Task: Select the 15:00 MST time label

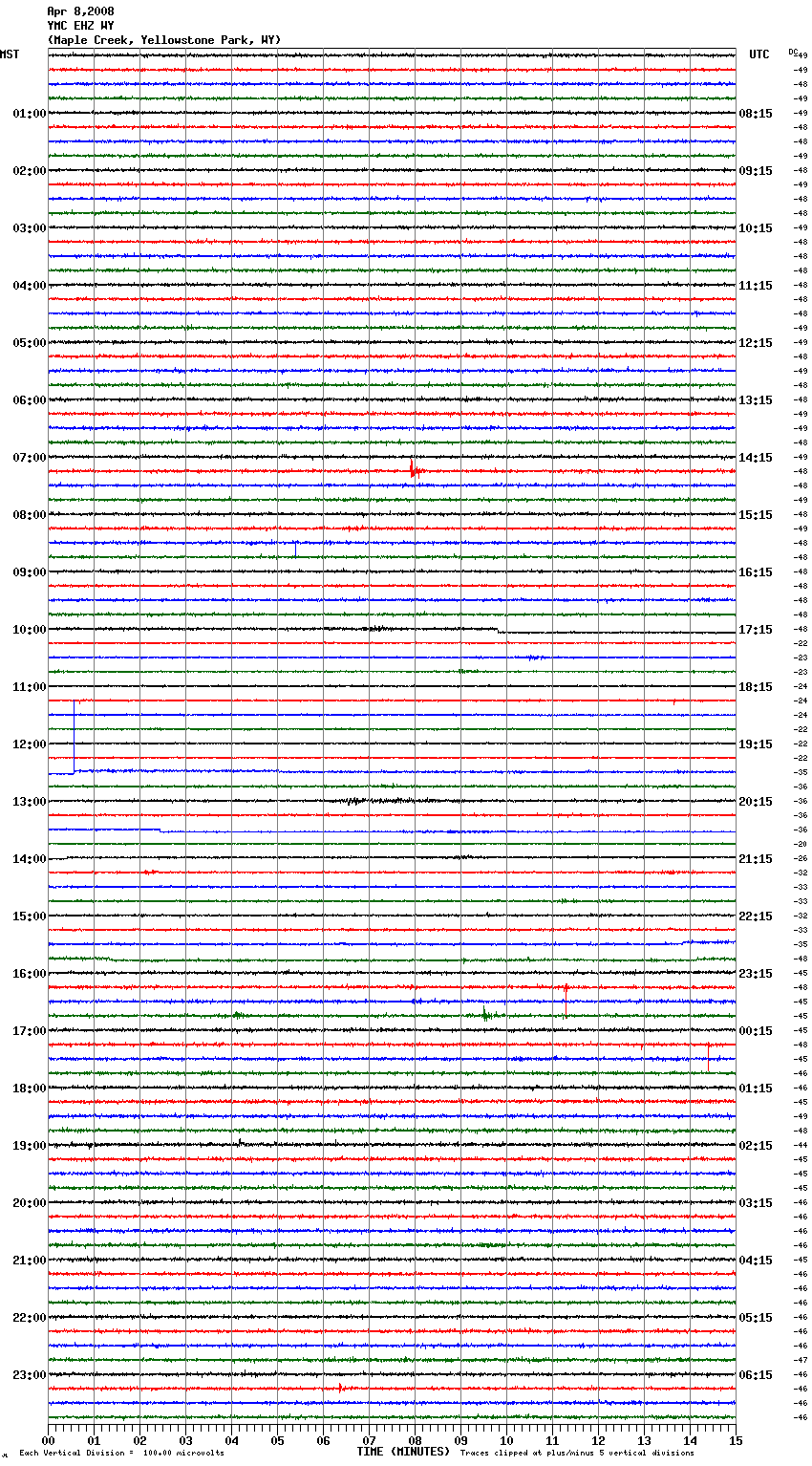Action: coord(30,916)
